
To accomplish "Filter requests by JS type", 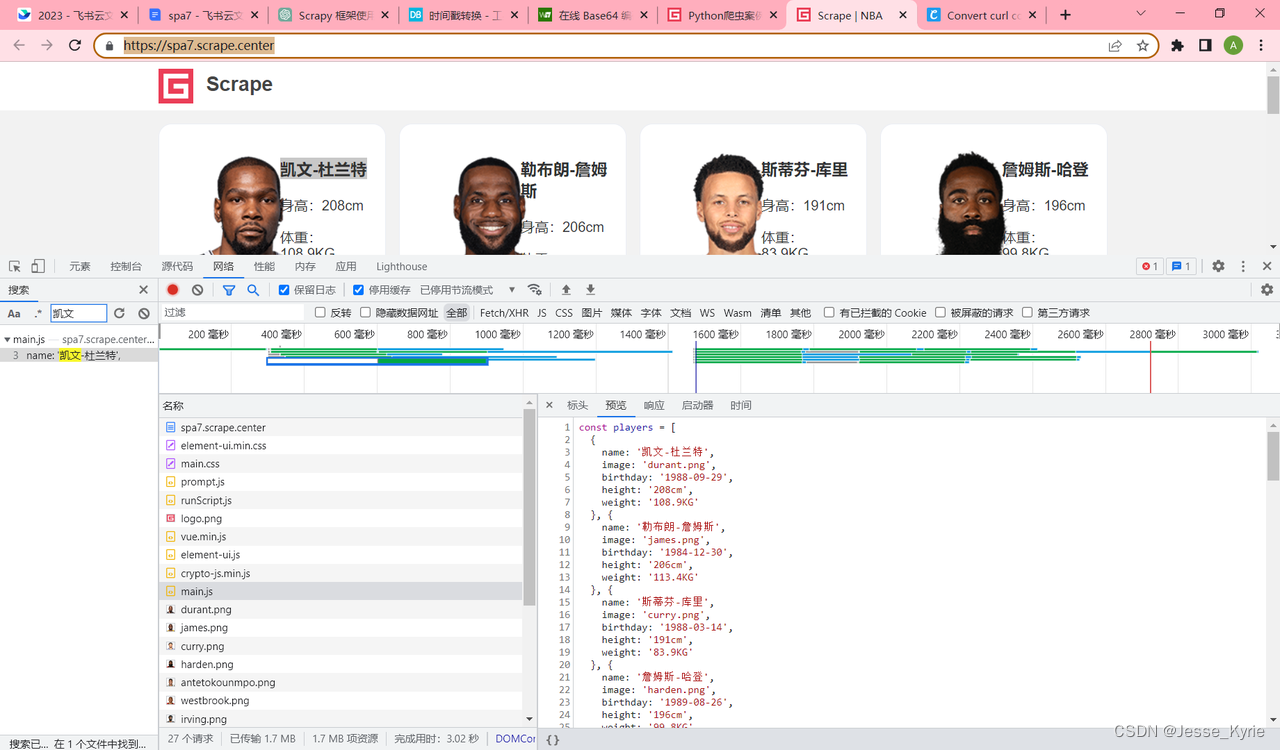I will pyautogui.click(x=542, y=313).
